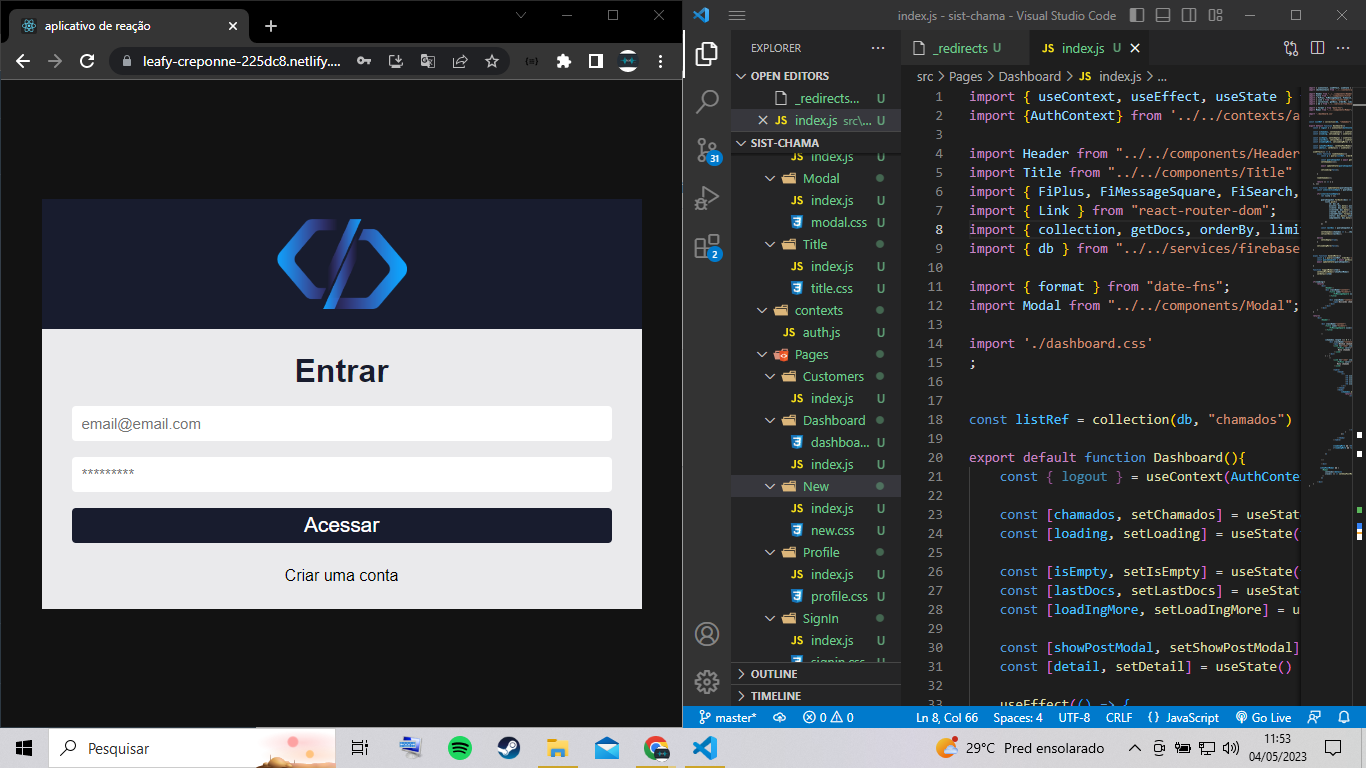Expand the OUTLINE section
The height and width of the screenshot is (768, 1366).
click(815, 674)
